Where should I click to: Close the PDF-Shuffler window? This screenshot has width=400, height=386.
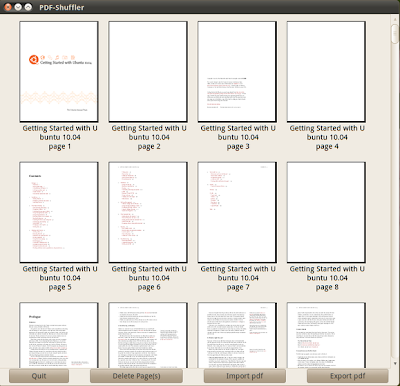pos(7,7)
